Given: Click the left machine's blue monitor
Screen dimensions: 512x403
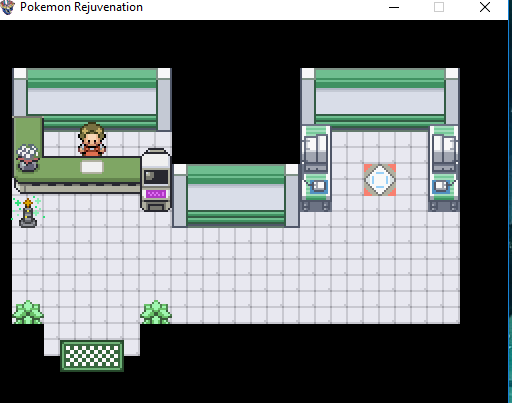Looking at the screenshot, I should [x=318, y=186].
